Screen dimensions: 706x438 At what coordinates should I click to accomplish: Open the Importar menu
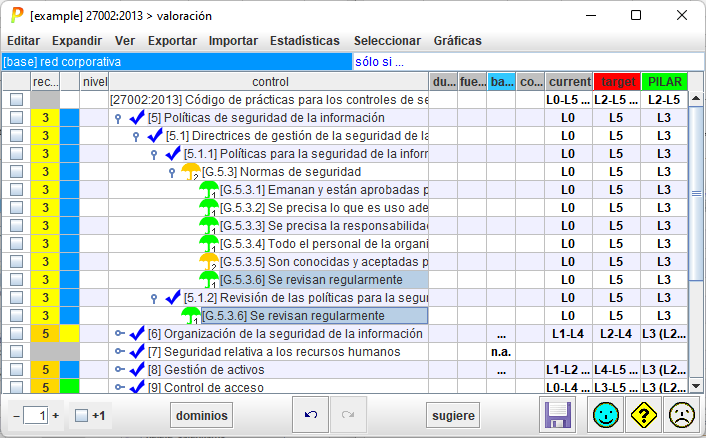coord(233,41)
